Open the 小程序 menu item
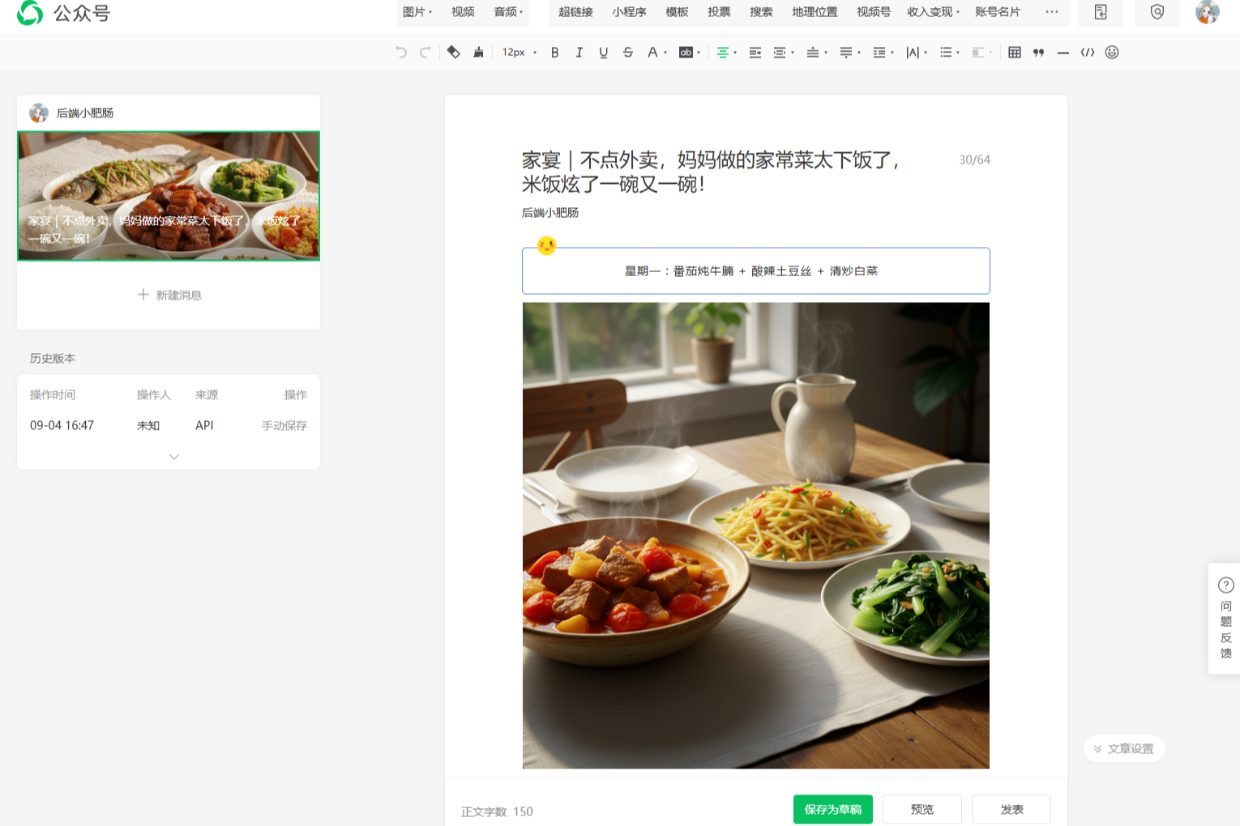1240x826 pixels. click(629, 12)
